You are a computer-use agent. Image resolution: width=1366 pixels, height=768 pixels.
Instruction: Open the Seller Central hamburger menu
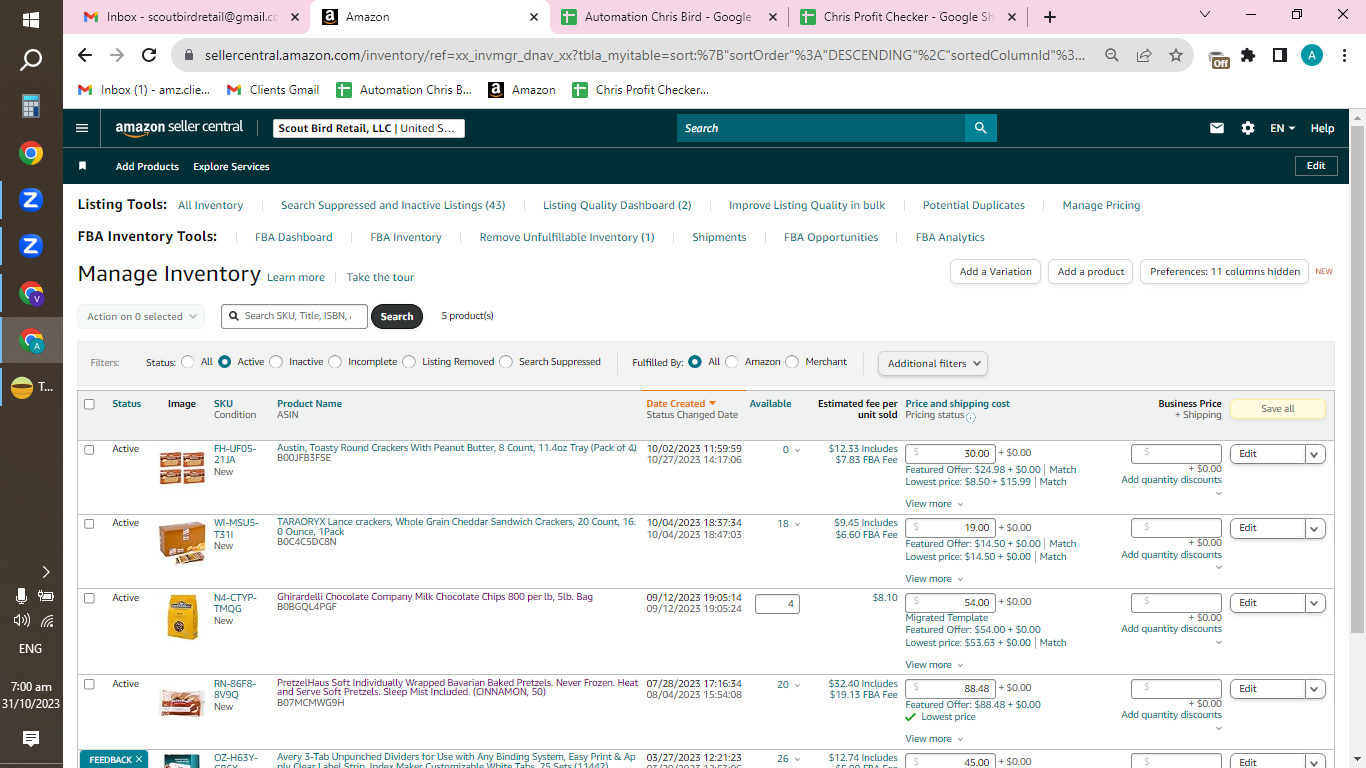pos(82,128)
